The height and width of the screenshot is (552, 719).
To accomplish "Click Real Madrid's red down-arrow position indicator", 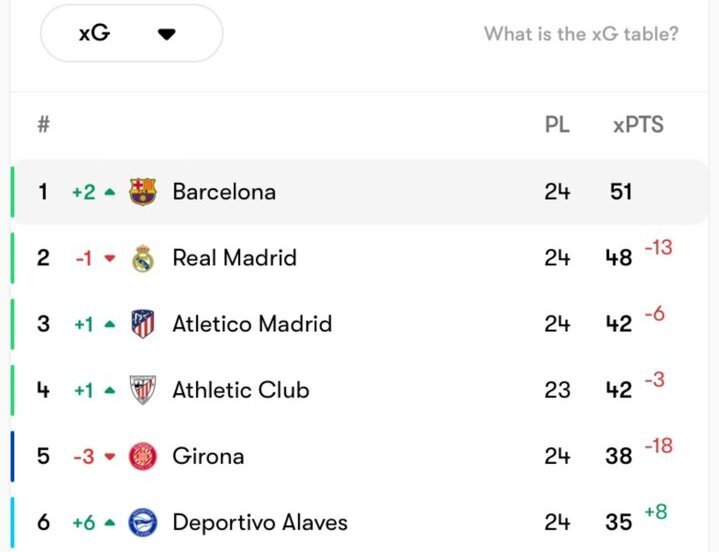I will pos(110,258).
